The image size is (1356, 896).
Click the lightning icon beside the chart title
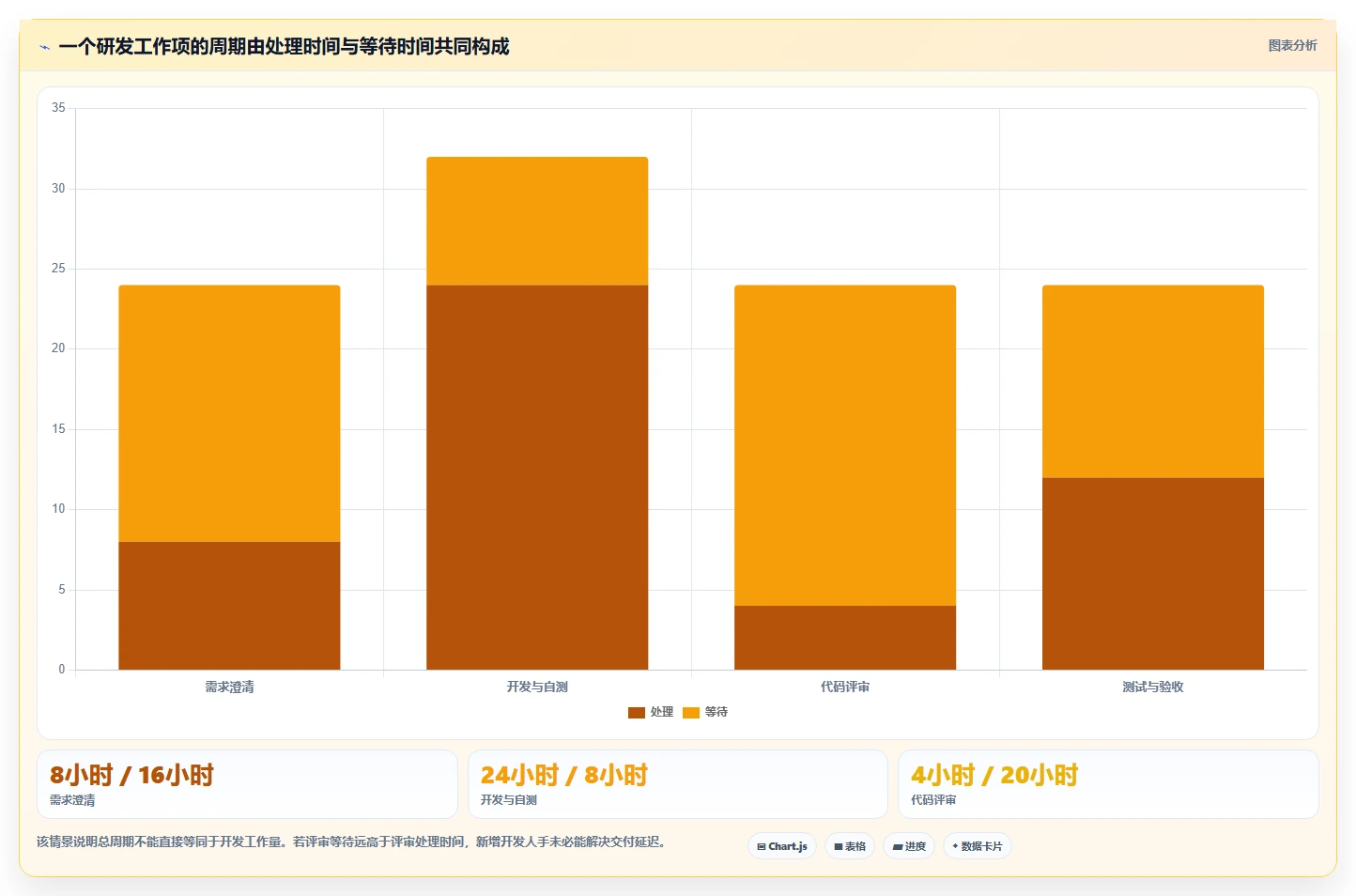(44, 47)
